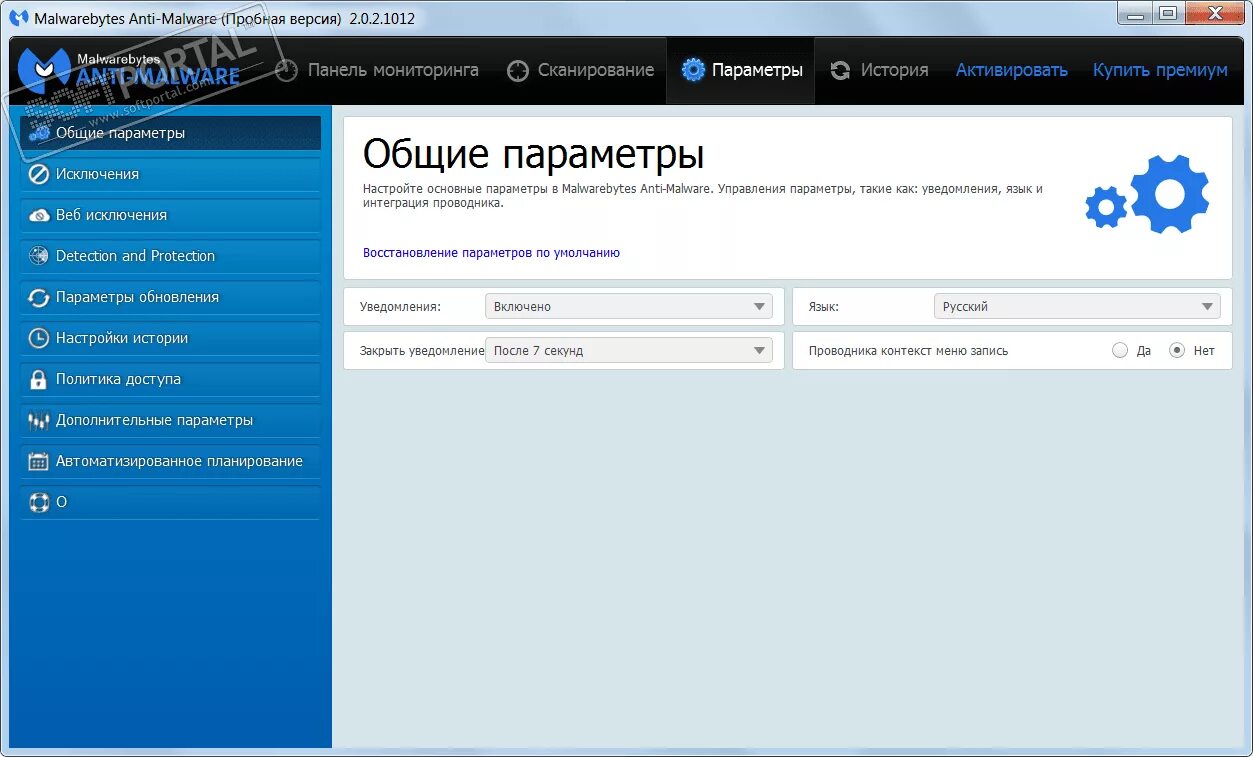Click the Уведомления: label
Viewport: 1253px width, 757px height.
click(400, 307)
